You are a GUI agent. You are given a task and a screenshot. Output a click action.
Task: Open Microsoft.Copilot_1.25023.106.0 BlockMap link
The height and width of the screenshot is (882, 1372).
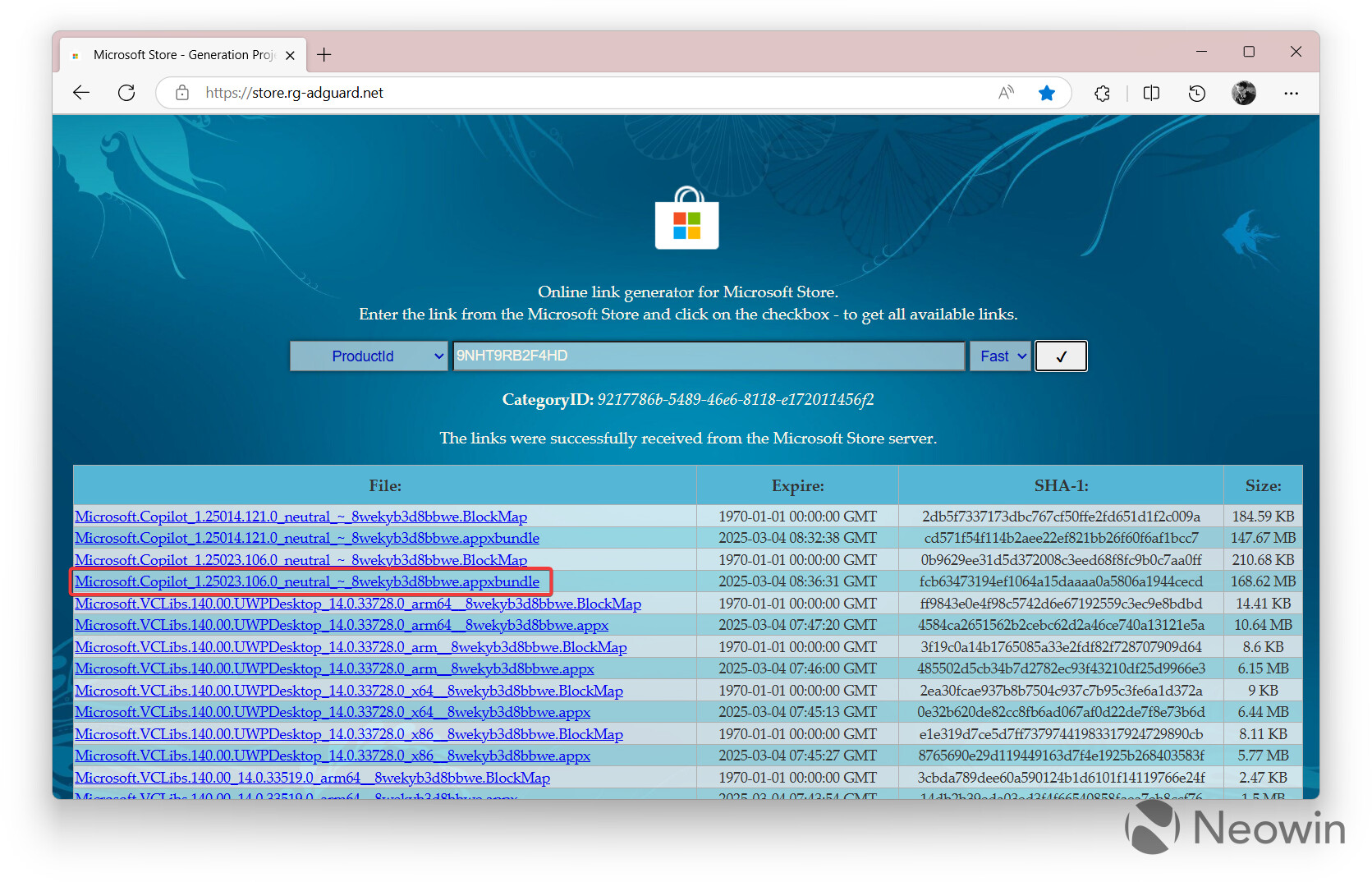[301, 560]
